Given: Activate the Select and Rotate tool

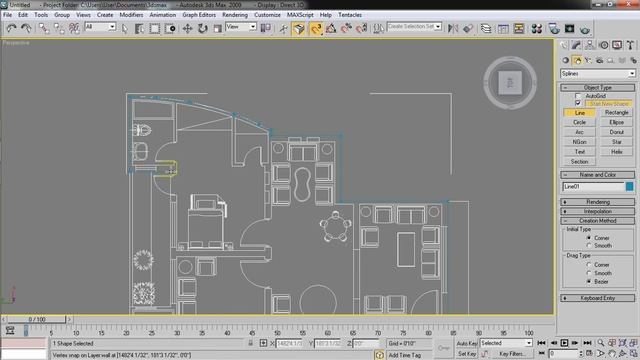Looking at the screenshot, I should coord(202,28).
